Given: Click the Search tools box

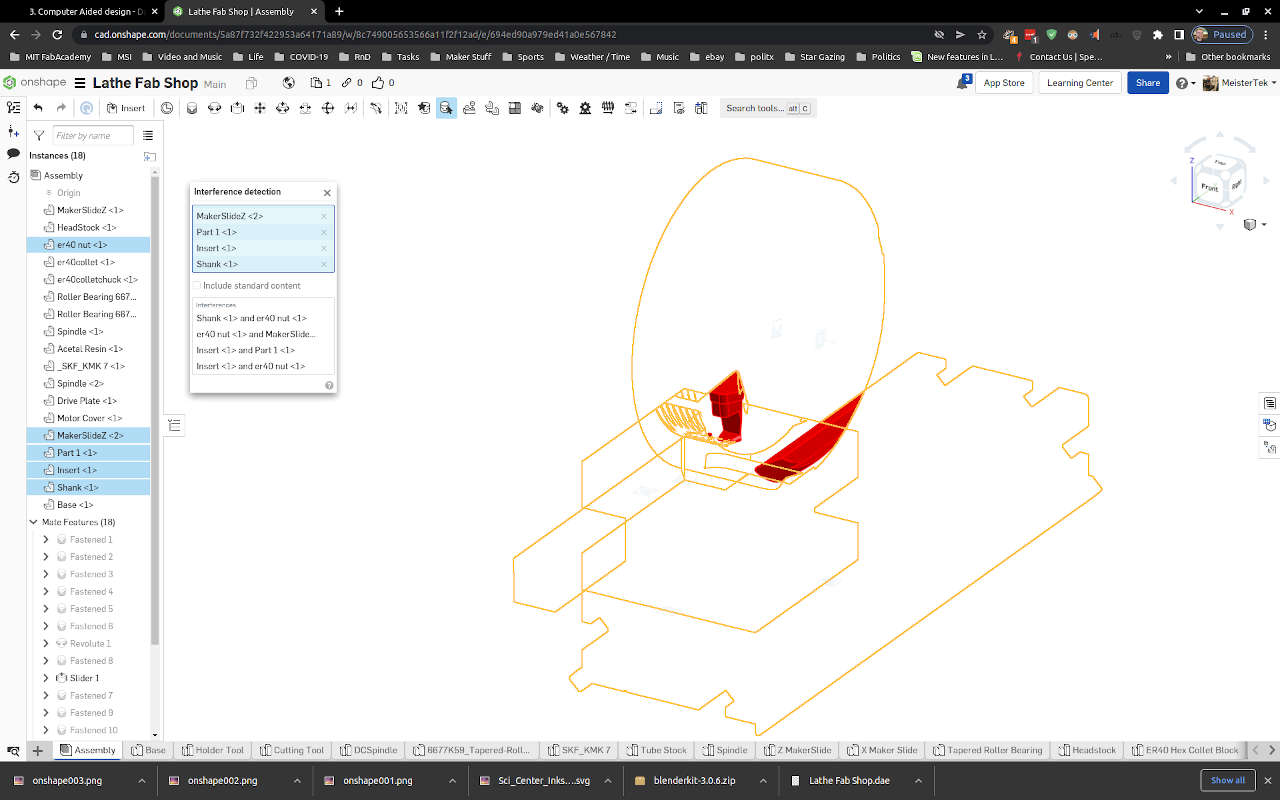Looking at the screenshot, I should click(x=768, y=108).
